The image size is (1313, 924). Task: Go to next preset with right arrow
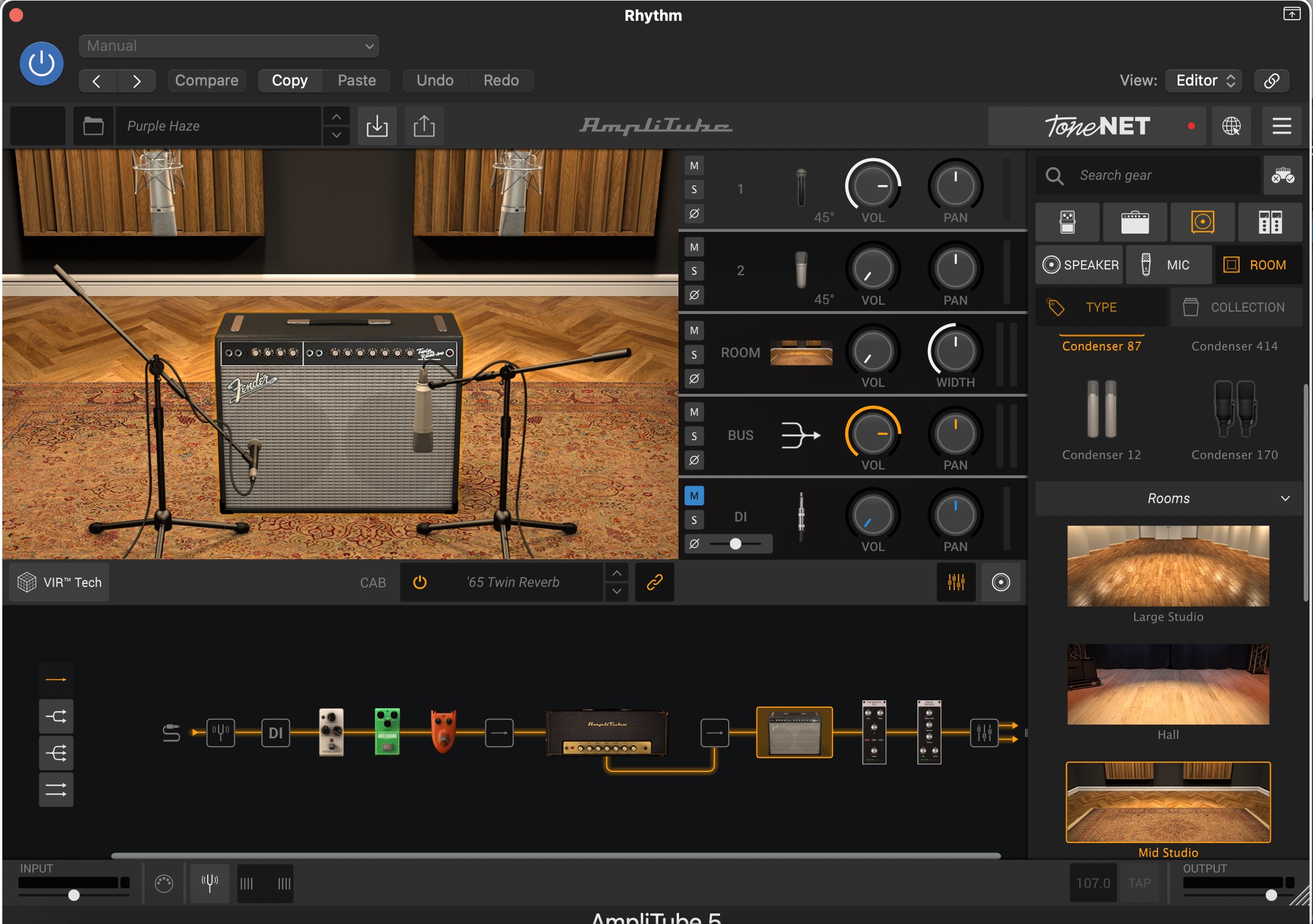(137, 80)
